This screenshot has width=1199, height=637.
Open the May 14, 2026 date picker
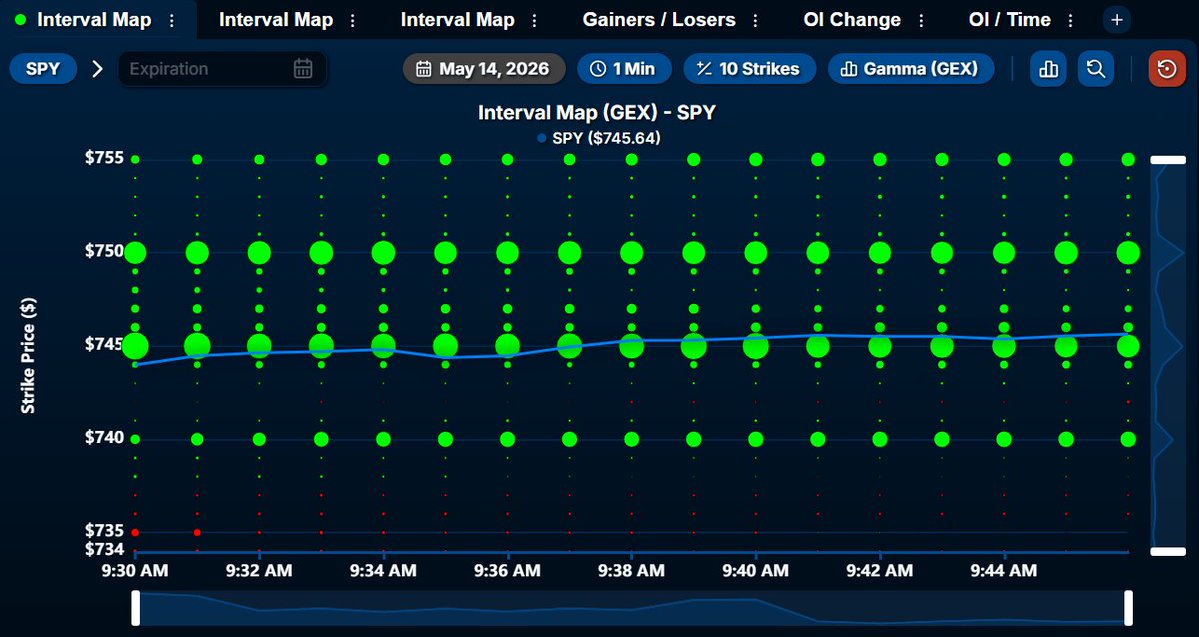484,69
